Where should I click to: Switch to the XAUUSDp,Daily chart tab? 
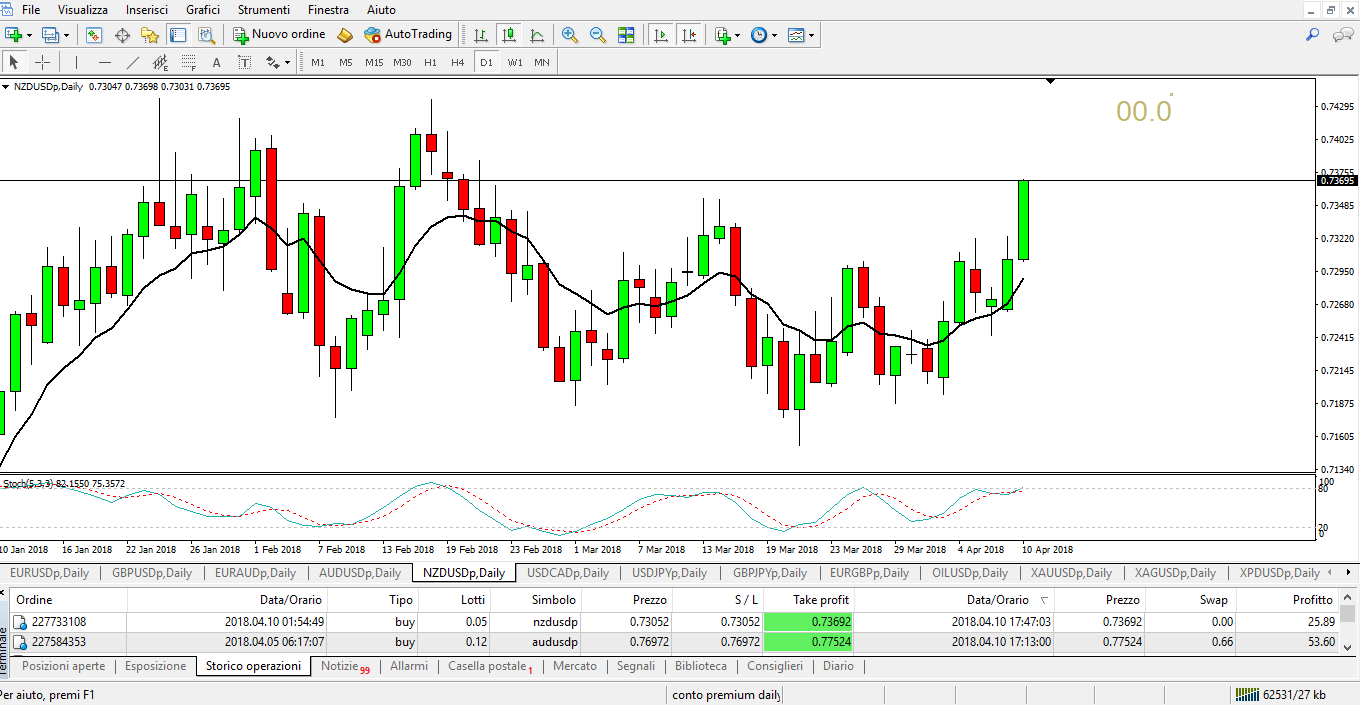(1071, 573)
